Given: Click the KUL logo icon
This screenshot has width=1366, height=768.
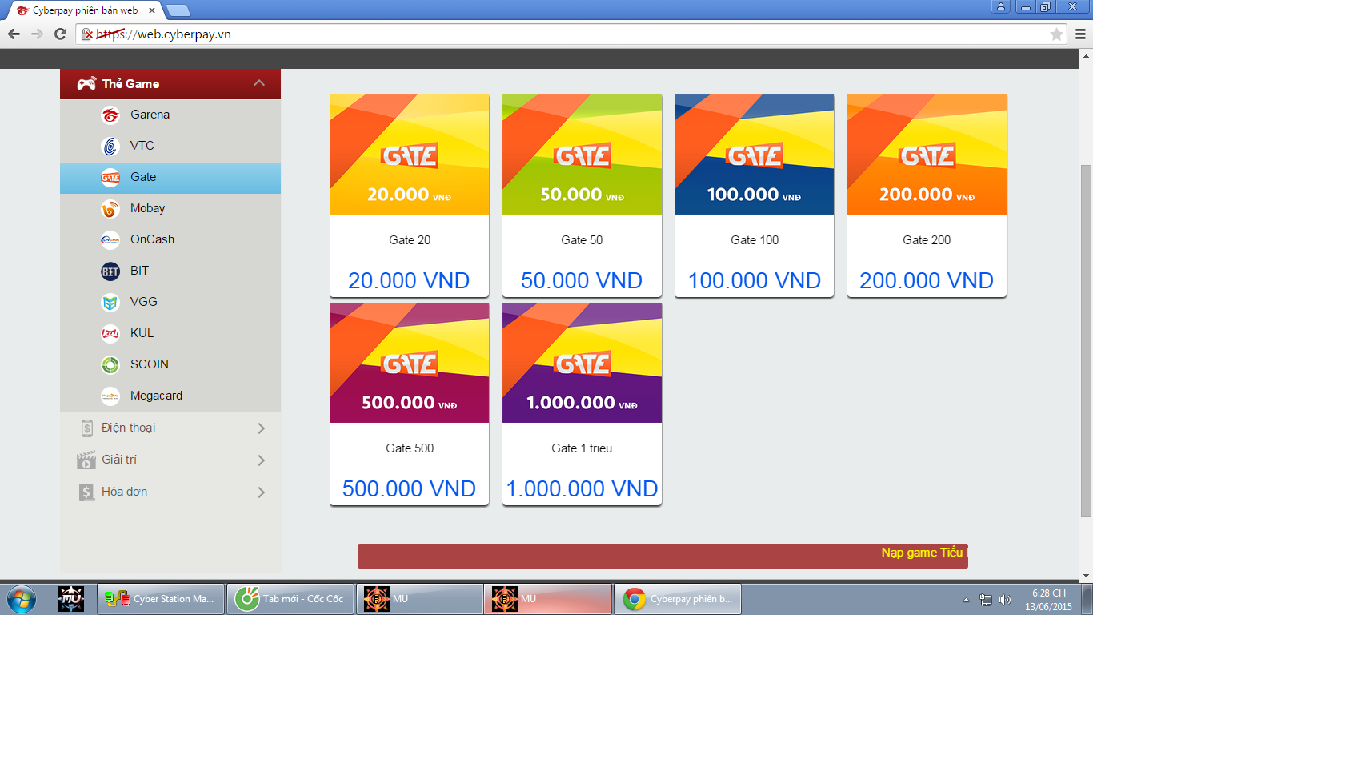Looking at the screenshot, I should [110, 333].
